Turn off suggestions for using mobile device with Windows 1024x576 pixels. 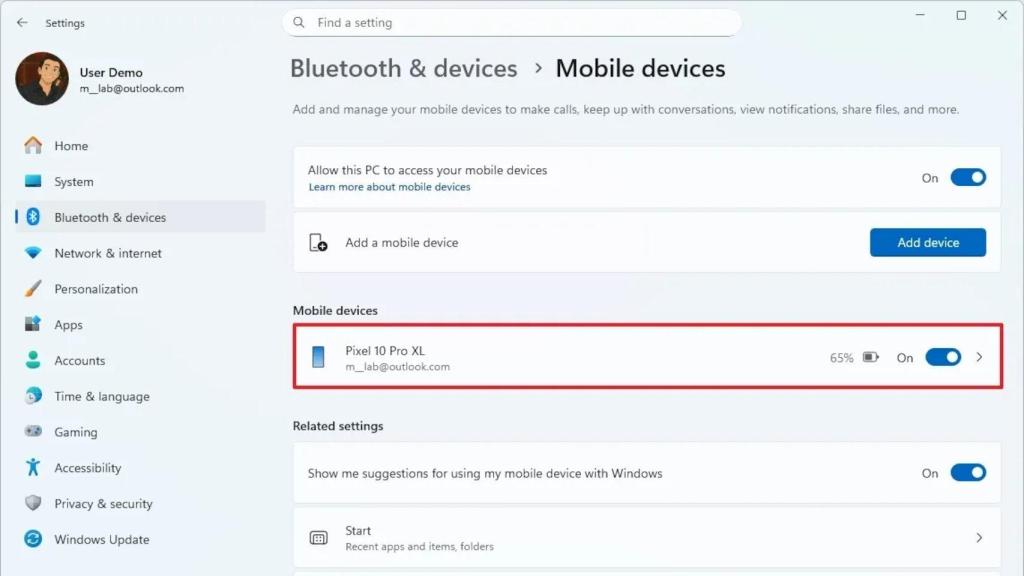pyautogui.click(x=967, y=473)
